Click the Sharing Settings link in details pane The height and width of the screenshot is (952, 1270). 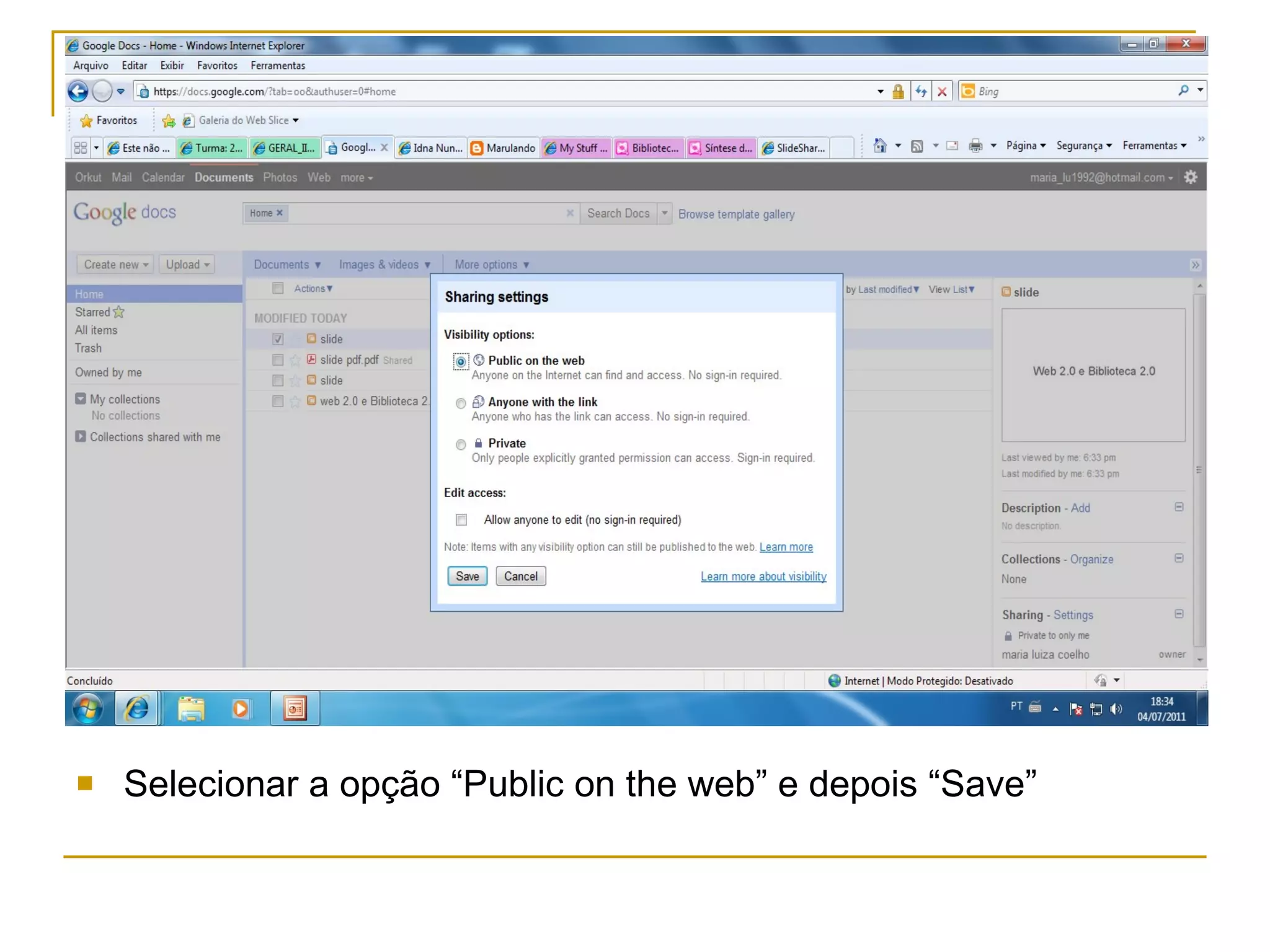pos(1073,615)
